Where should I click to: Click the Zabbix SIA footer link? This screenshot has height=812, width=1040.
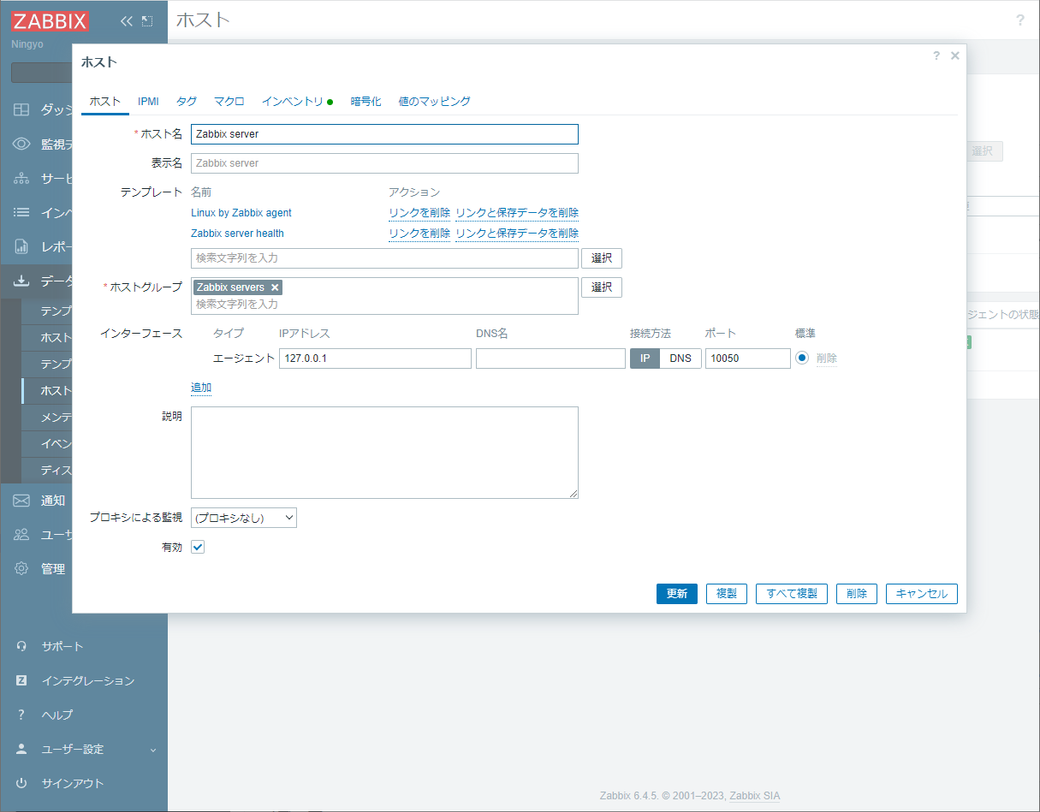pos(755,795)
